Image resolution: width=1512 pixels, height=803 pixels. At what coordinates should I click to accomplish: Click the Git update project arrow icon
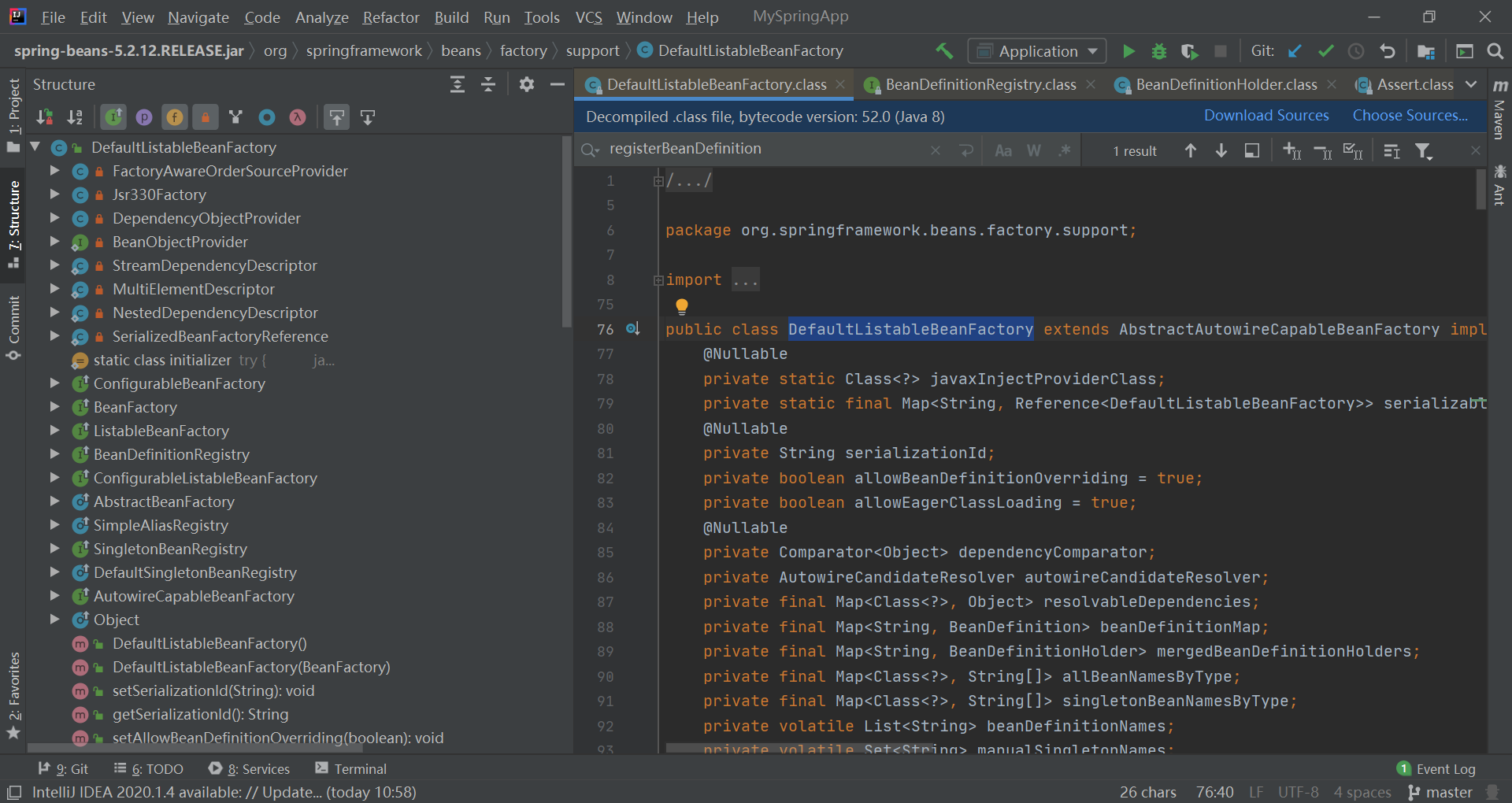click(1295, 51)
